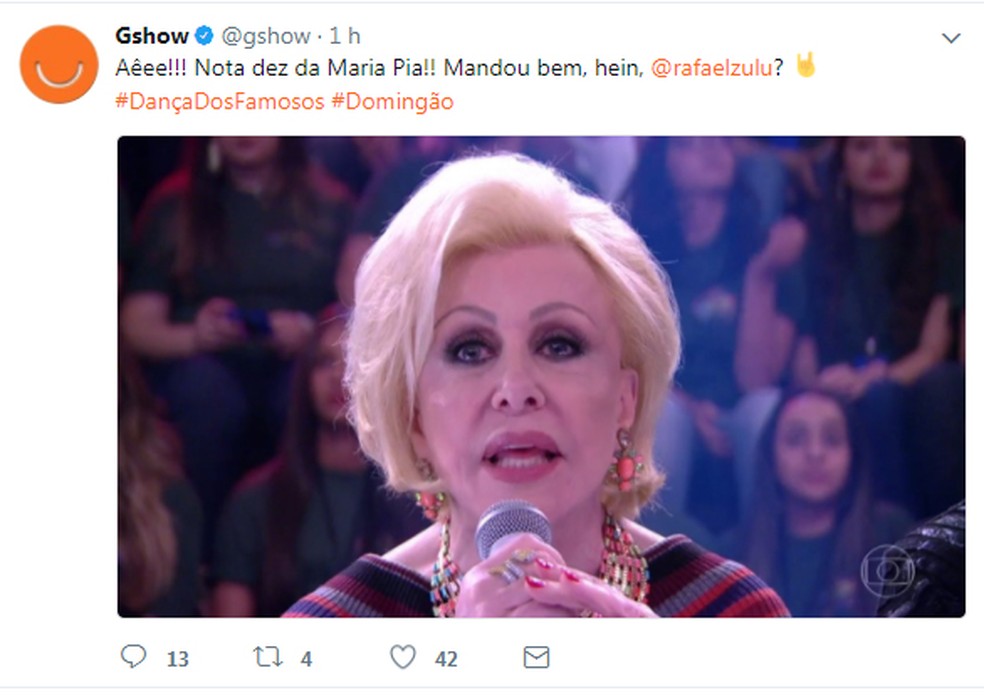Expand the tweet options chevron
This screenshot has height=695, width=984.
click(x=951, y=38)
